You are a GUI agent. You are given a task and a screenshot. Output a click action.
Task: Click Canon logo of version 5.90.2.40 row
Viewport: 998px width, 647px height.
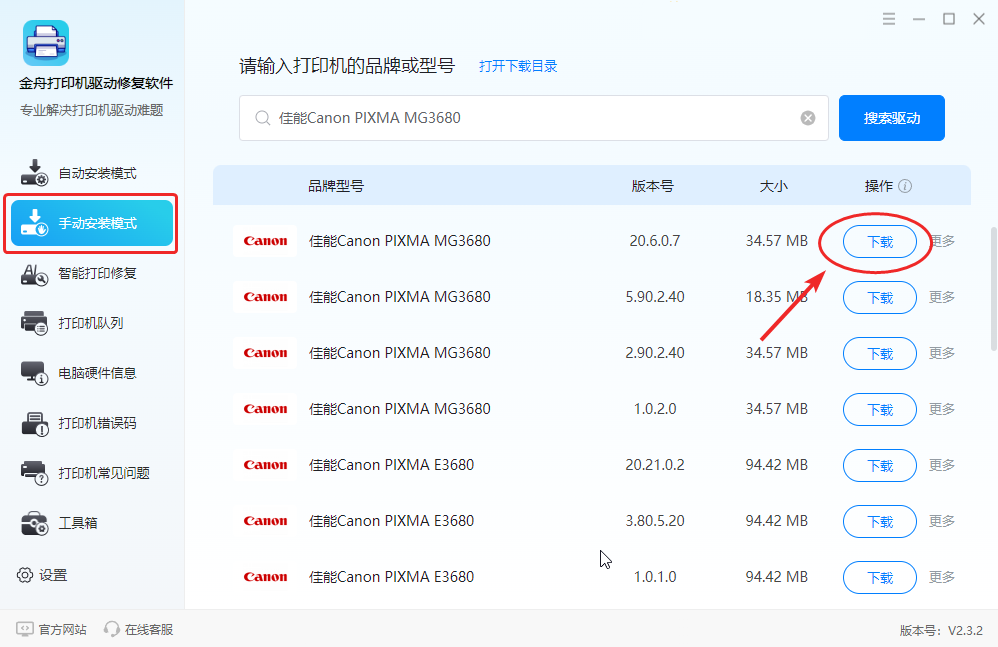(265, 297)
